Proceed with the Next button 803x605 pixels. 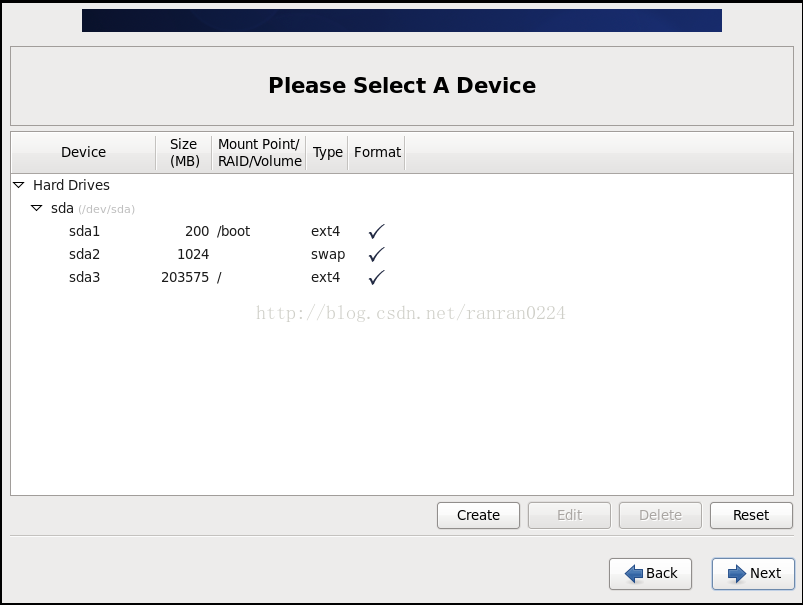(753, 573)
